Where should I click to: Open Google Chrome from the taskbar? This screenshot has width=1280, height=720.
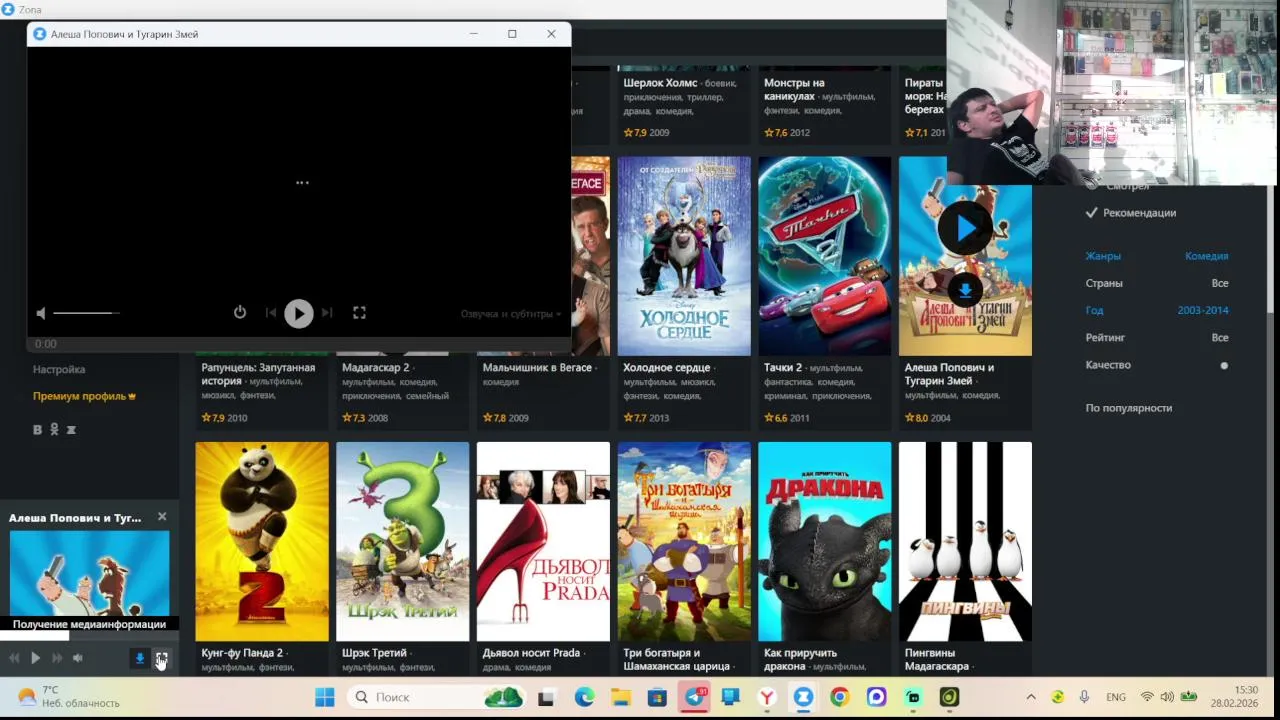[840, 697]
